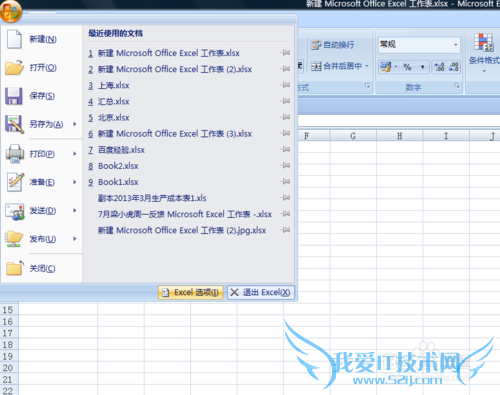Click the increase decimal icon
Screen dimensions: 500x395
point(439,67)
